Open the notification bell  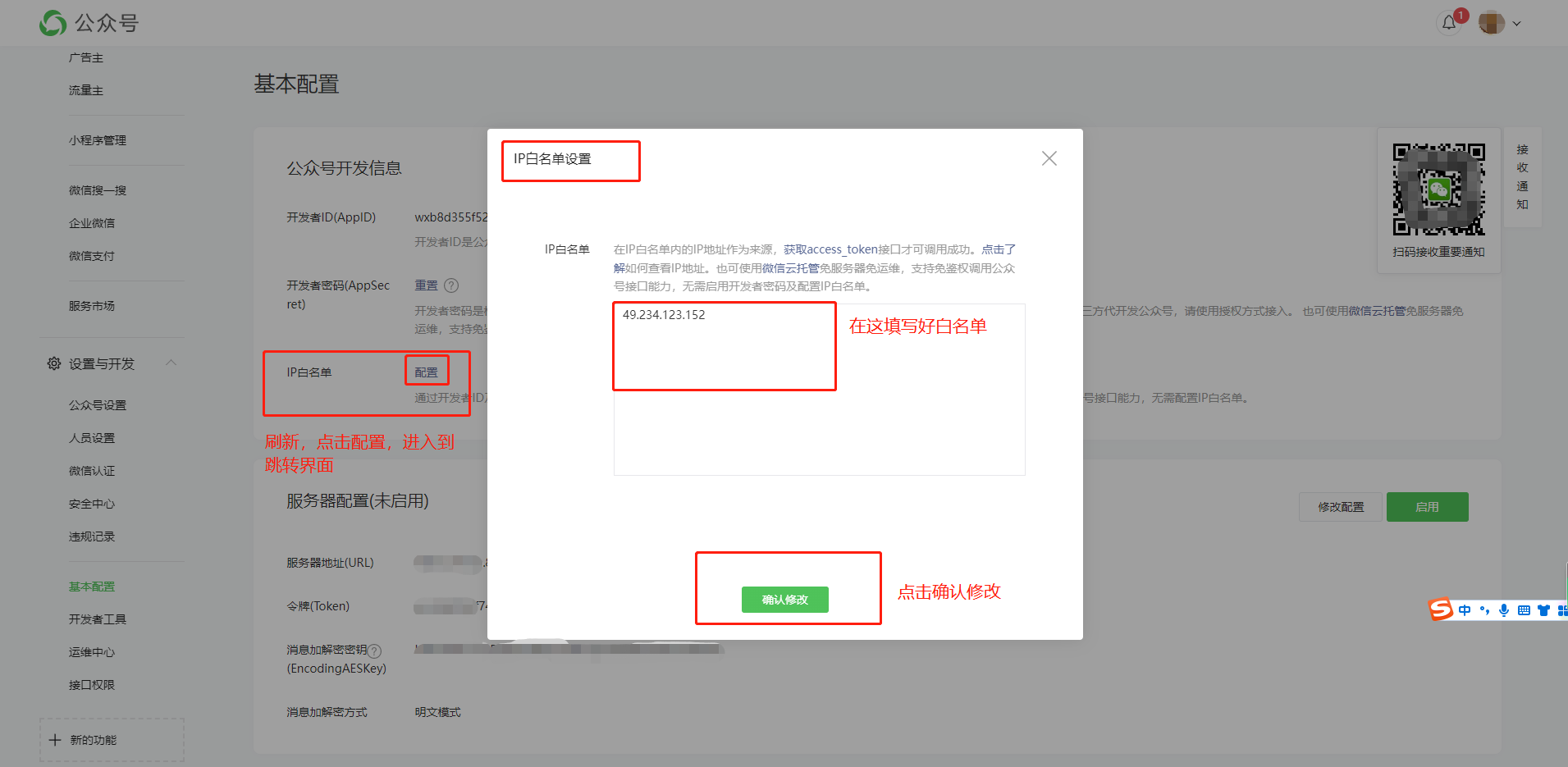1449,23
